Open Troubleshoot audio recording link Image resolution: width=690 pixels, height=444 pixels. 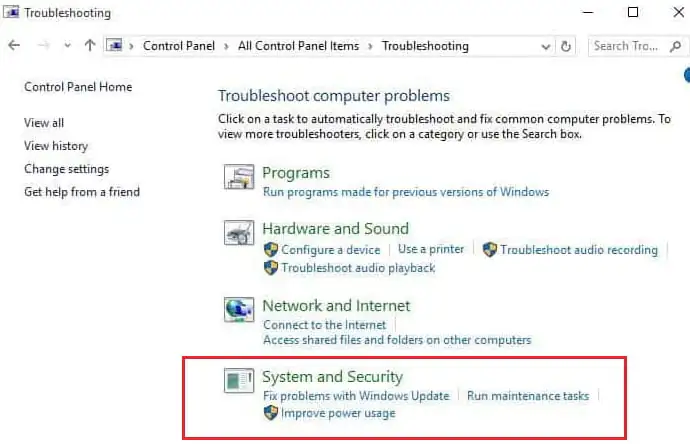pyautogui.click(x=579, y=250)
